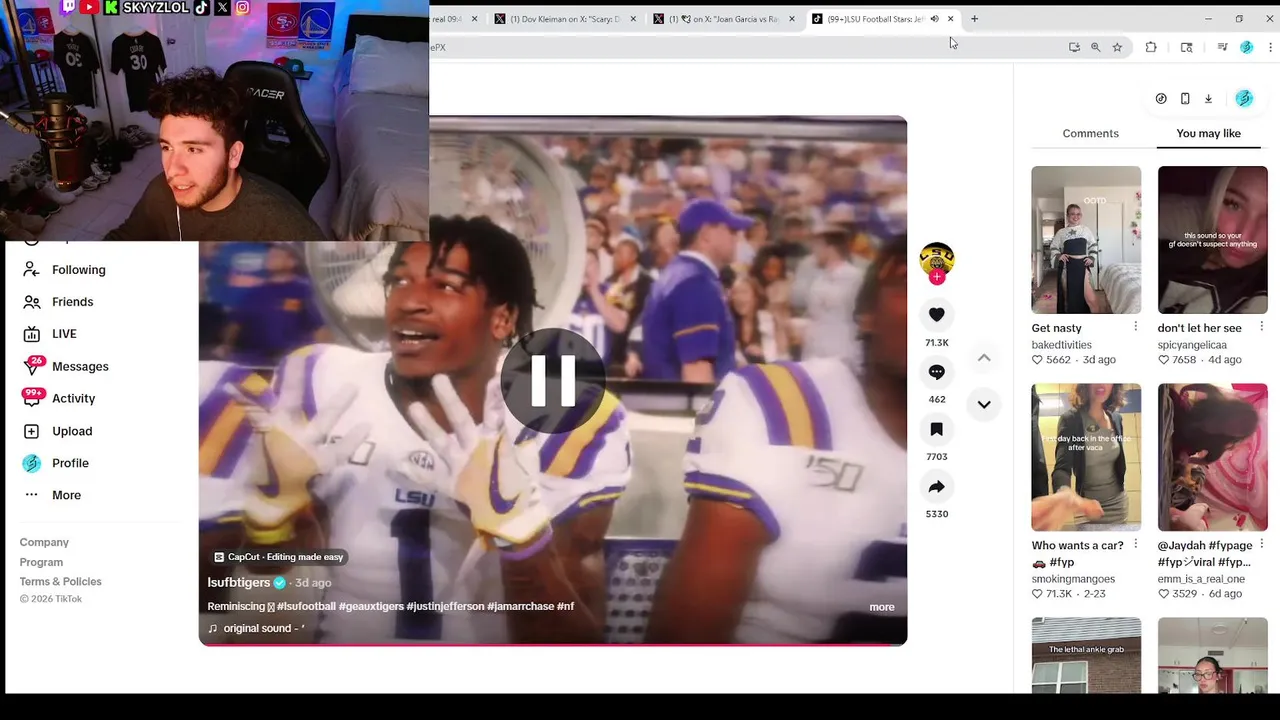Close the Dov Kleiman on X tab
This screenshot has height=720, width=1280.
point(633,19)
